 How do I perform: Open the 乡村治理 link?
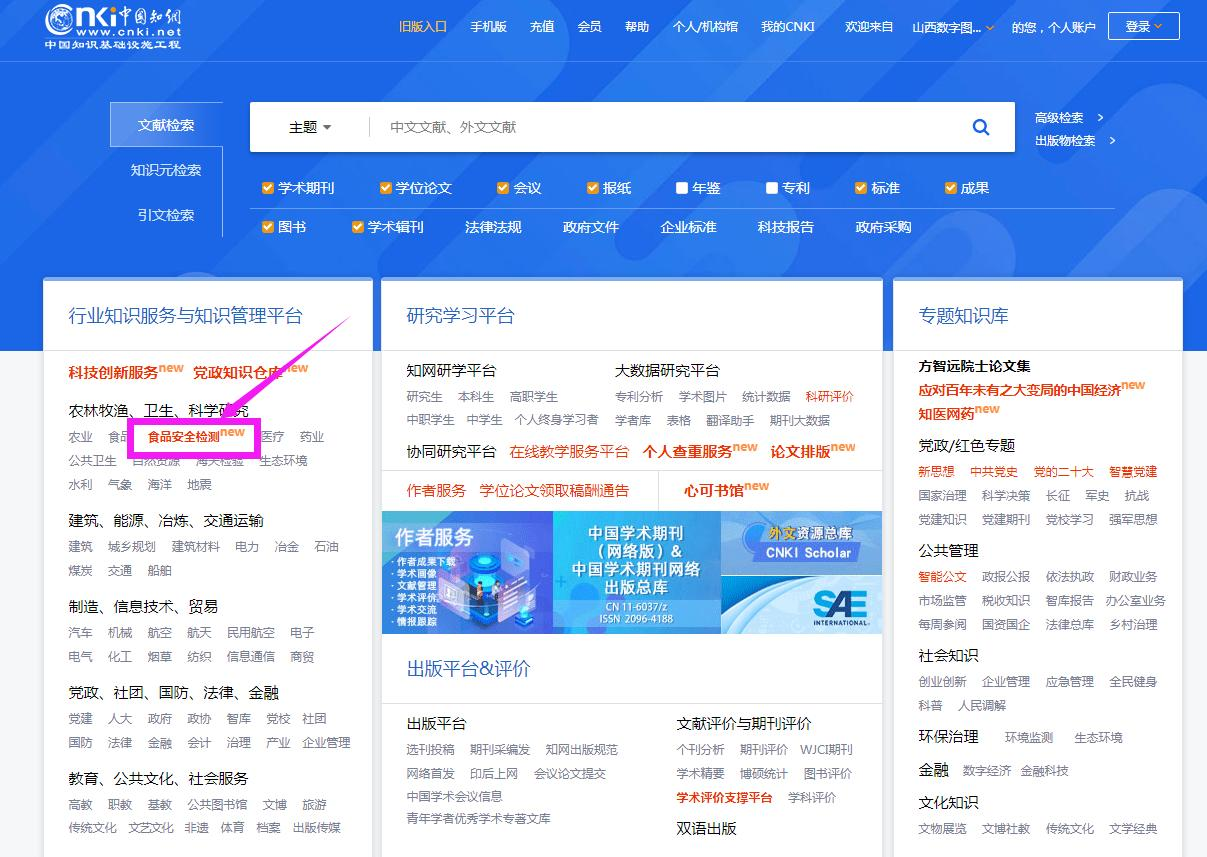[x=1133, y=624]
